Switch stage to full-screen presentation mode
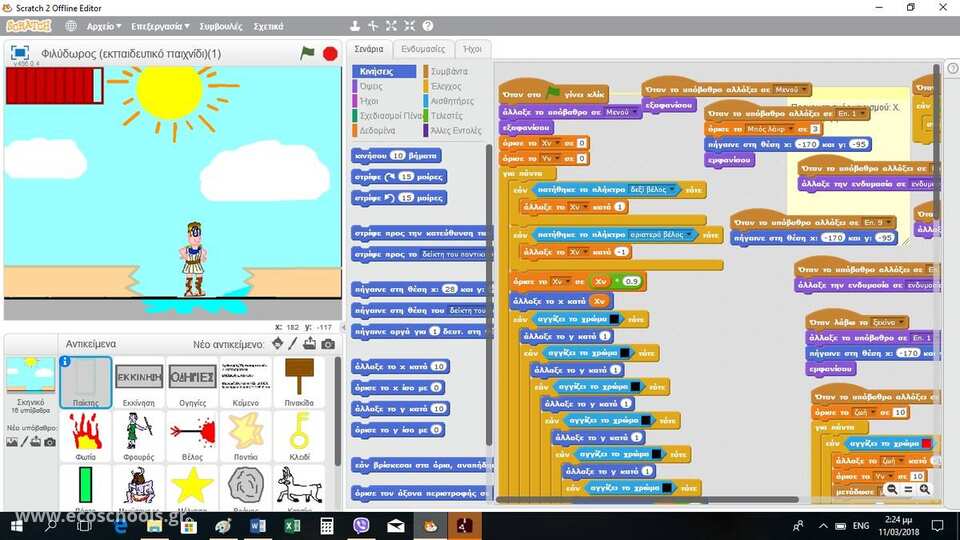 click(x=20, y=53)
